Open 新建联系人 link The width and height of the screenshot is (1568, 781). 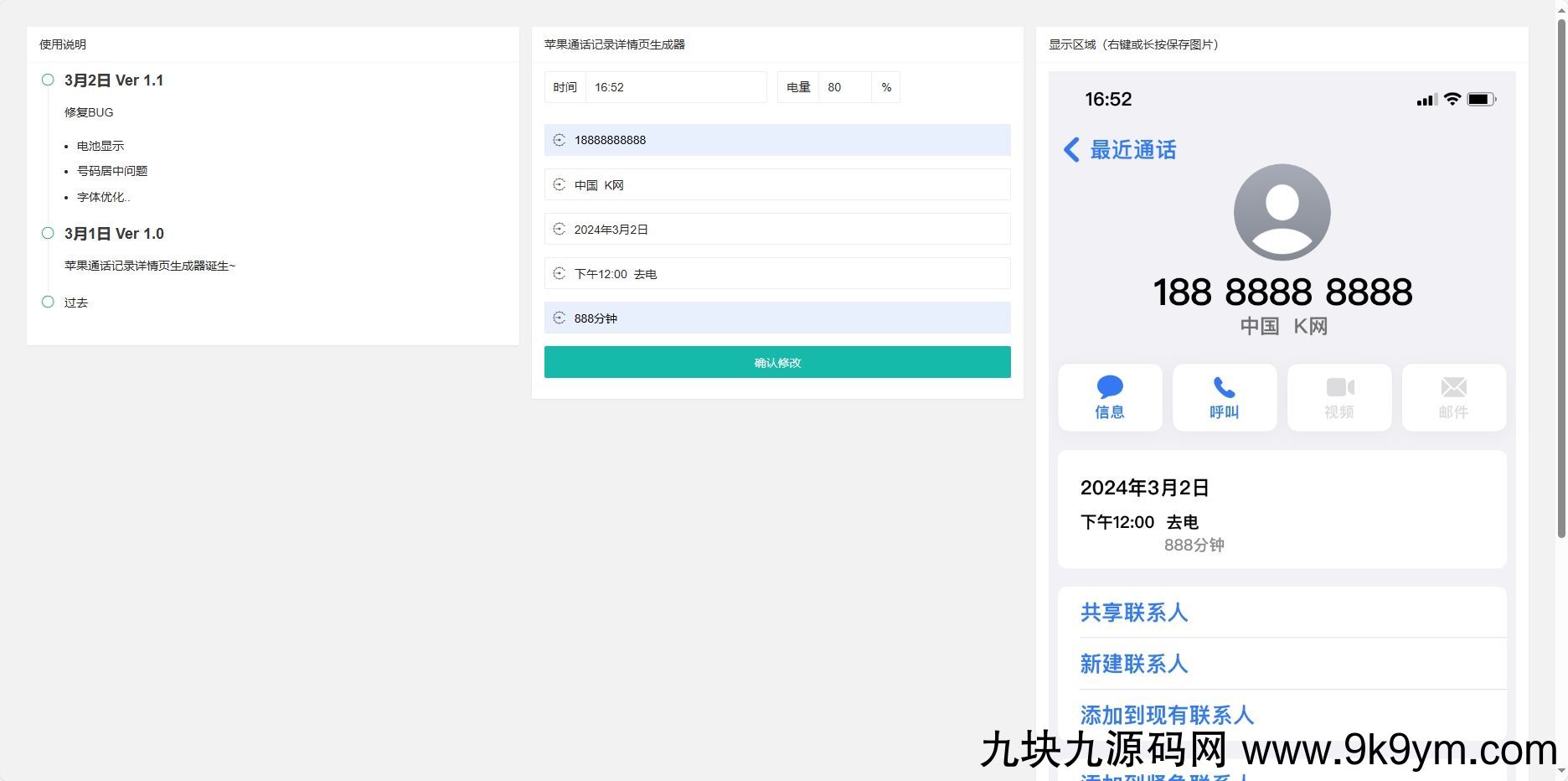tap(1134, 664)
